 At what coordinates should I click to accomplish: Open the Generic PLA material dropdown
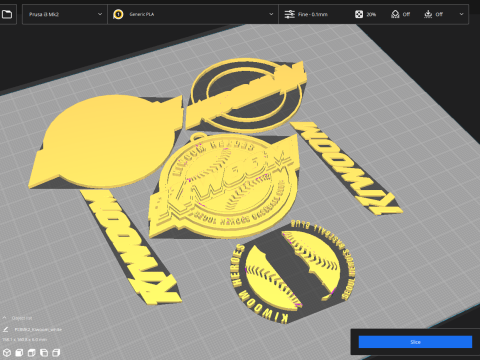click(193, 14)
